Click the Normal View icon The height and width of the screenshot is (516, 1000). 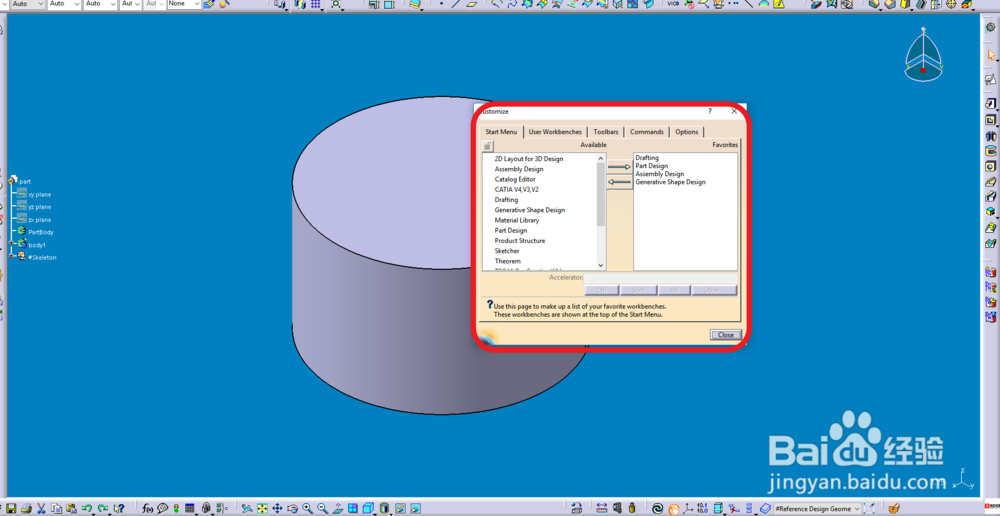pos(338,508)
